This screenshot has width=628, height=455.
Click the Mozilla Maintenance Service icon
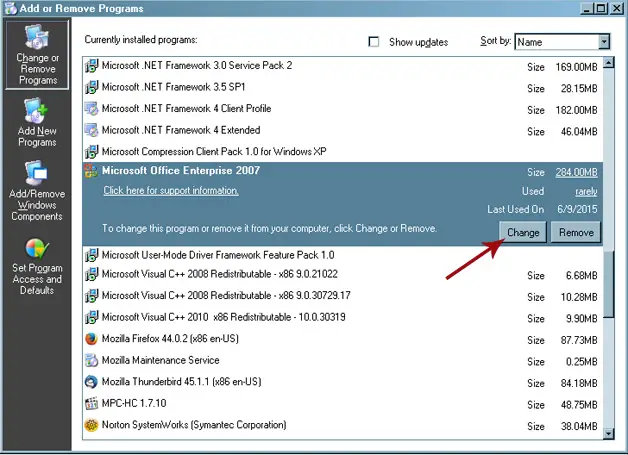[91, 361]
